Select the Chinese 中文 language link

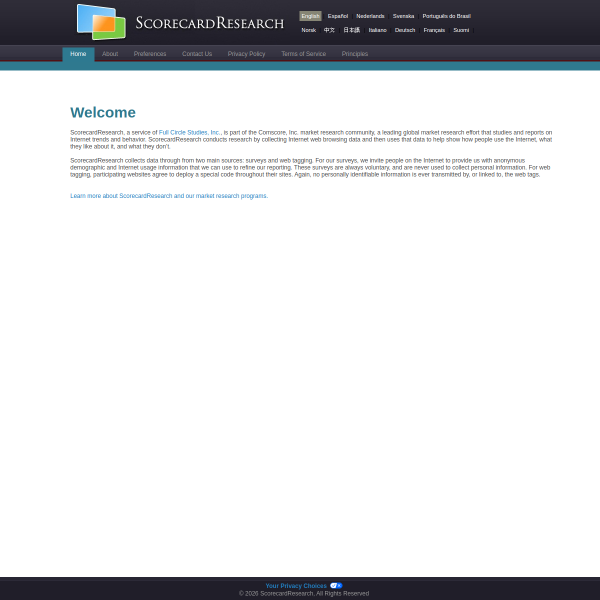(329, 30)
